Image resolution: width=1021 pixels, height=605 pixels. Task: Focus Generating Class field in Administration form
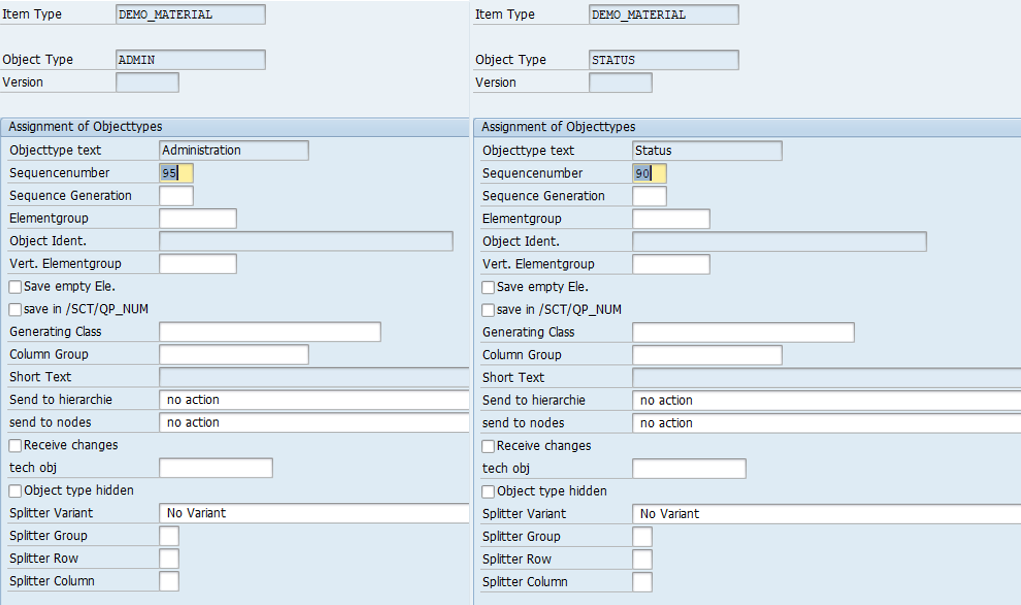tap(269, 332)
